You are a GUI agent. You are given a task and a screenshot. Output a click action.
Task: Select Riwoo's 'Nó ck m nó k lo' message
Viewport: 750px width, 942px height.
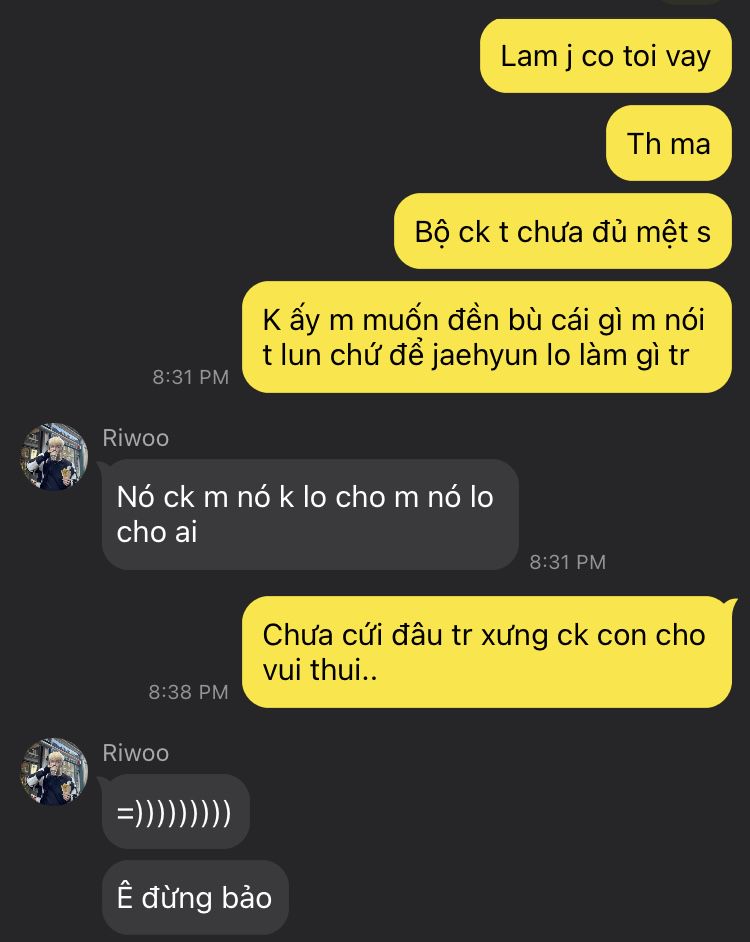[310, 514]
